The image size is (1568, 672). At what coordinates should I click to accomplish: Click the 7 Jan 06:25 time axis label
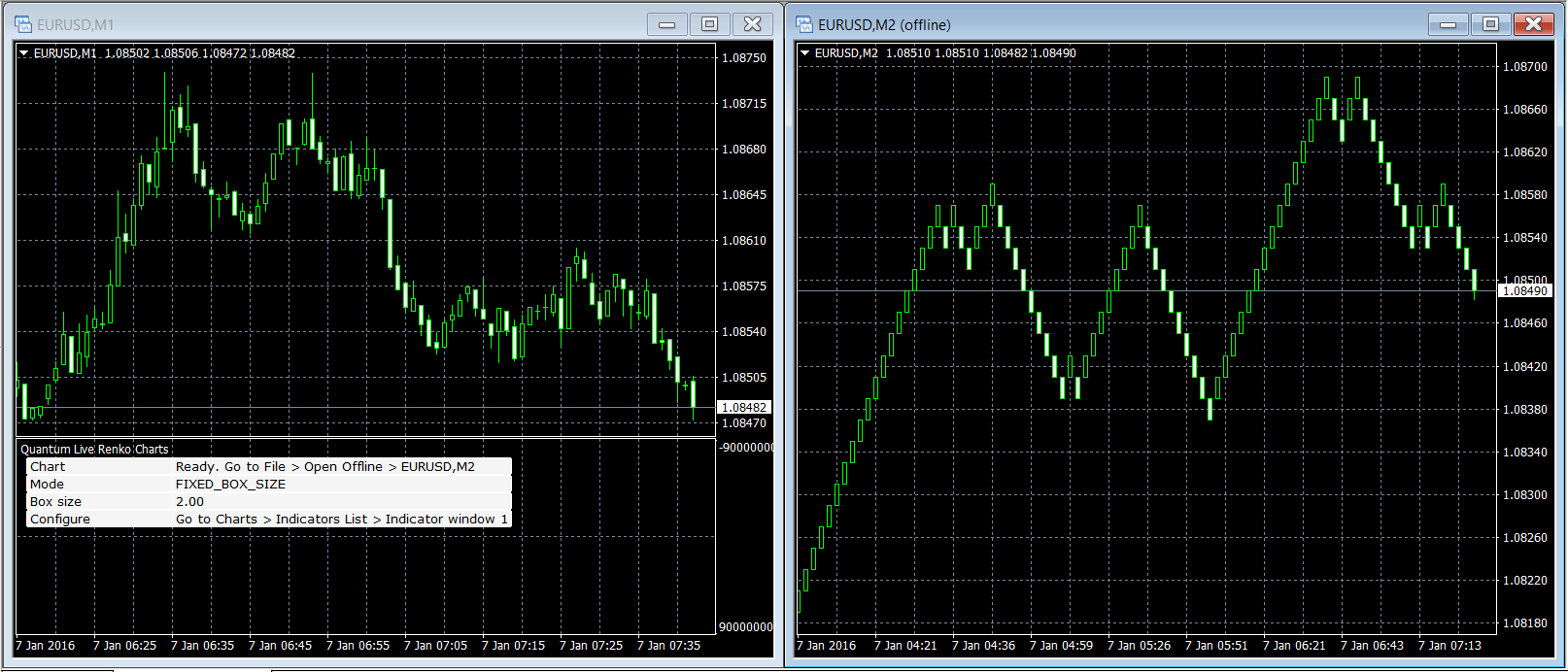124,646
